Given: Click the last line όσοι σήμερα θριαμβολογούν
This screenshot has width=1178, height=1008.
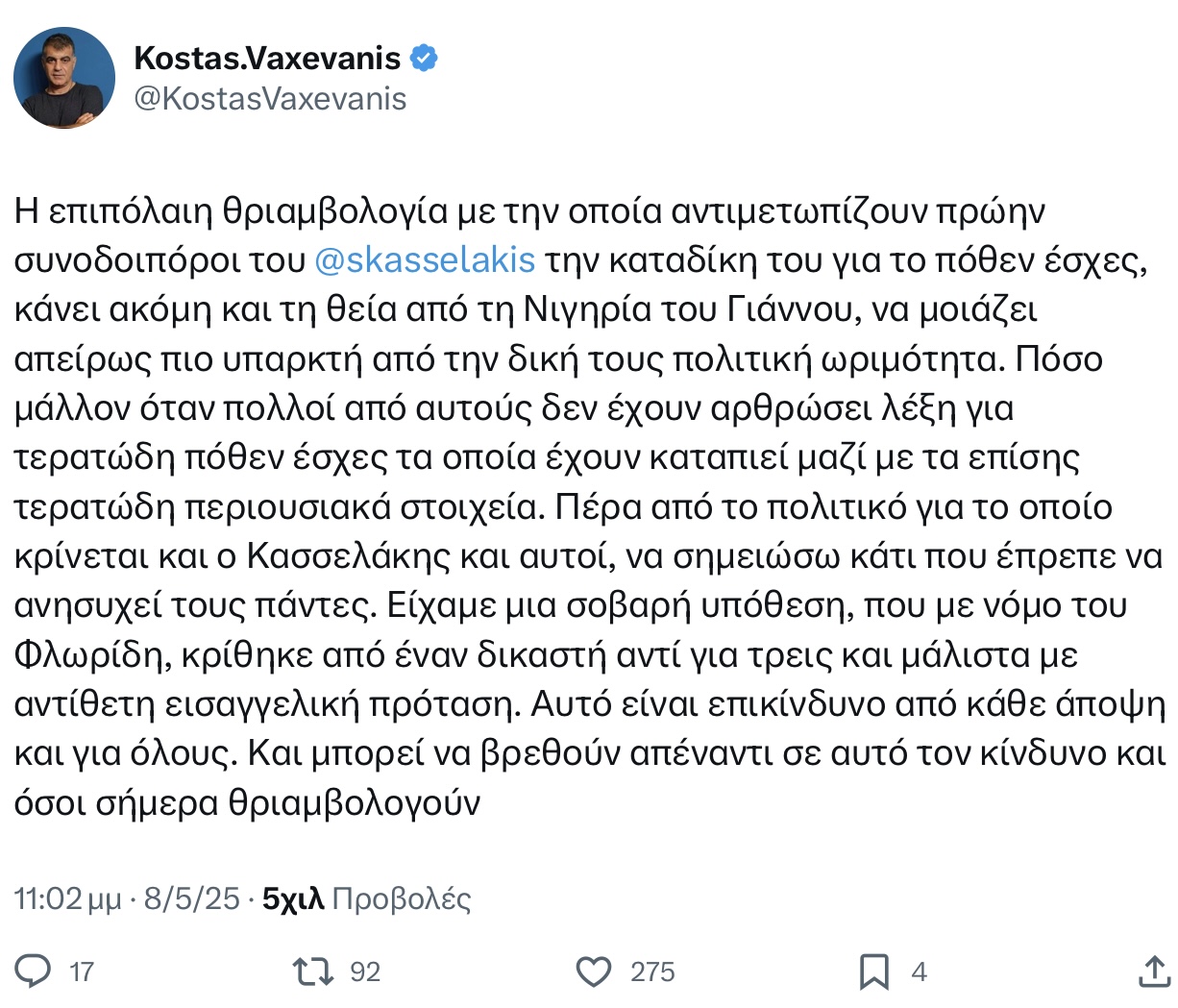Looking at the screenshot, I should click(247, 803).
